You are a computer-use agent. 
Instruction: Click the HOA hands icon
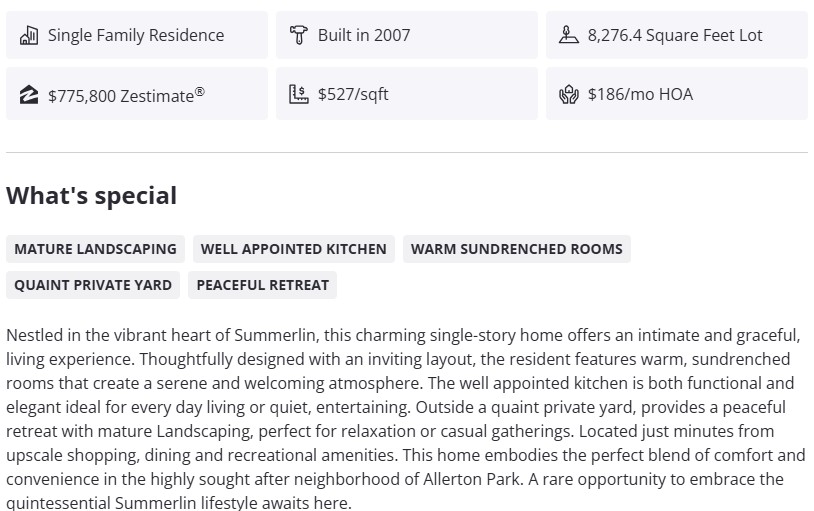pyautogui.click(x=568, y=95)
